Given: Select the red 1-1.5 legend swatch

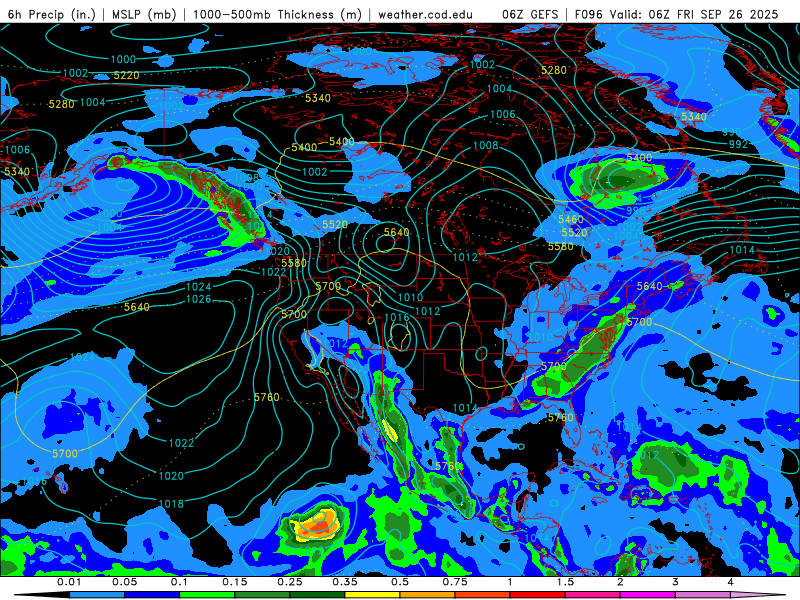Looking at the screenshot, I should (538, 595).
